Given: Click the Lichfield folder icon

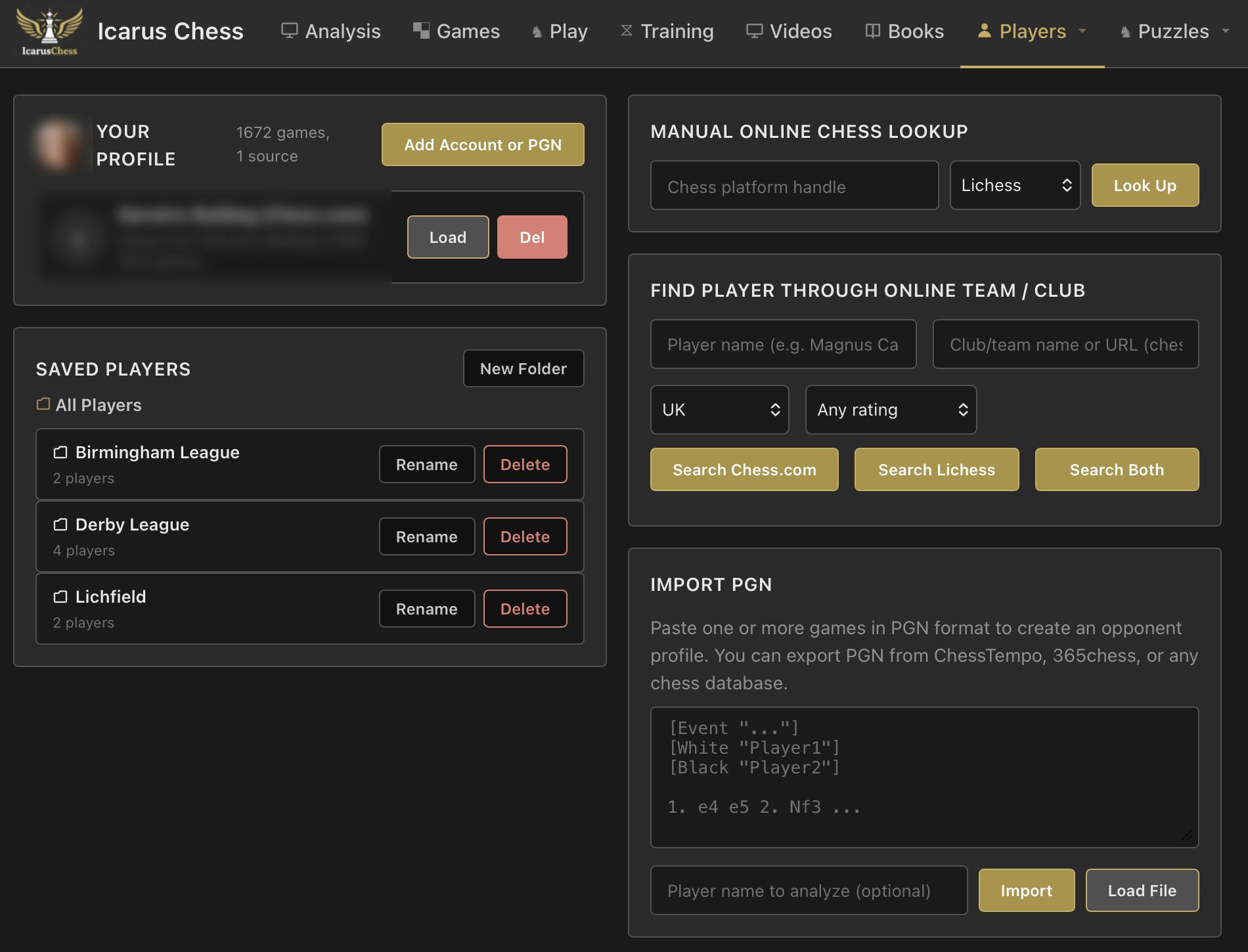Looking at the screenshot, I should (60, 597).
